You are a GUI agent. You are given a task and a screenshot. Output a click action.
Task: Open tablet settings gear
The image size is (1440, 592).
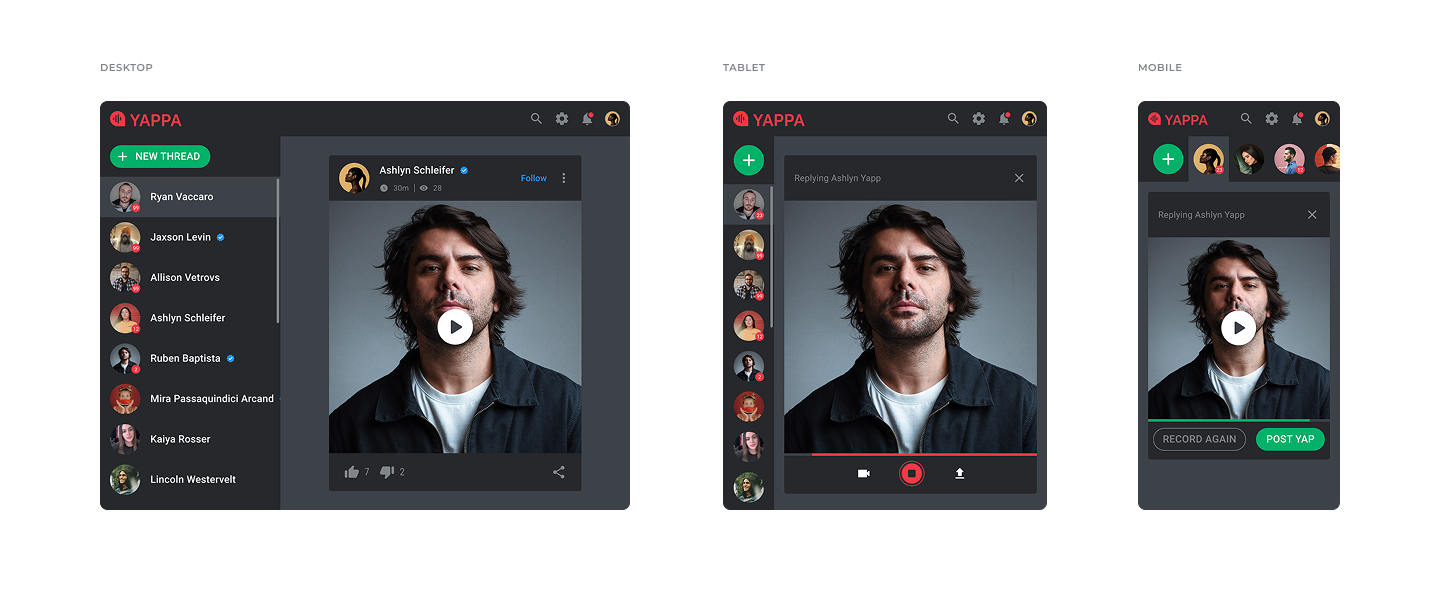point(979,119)
